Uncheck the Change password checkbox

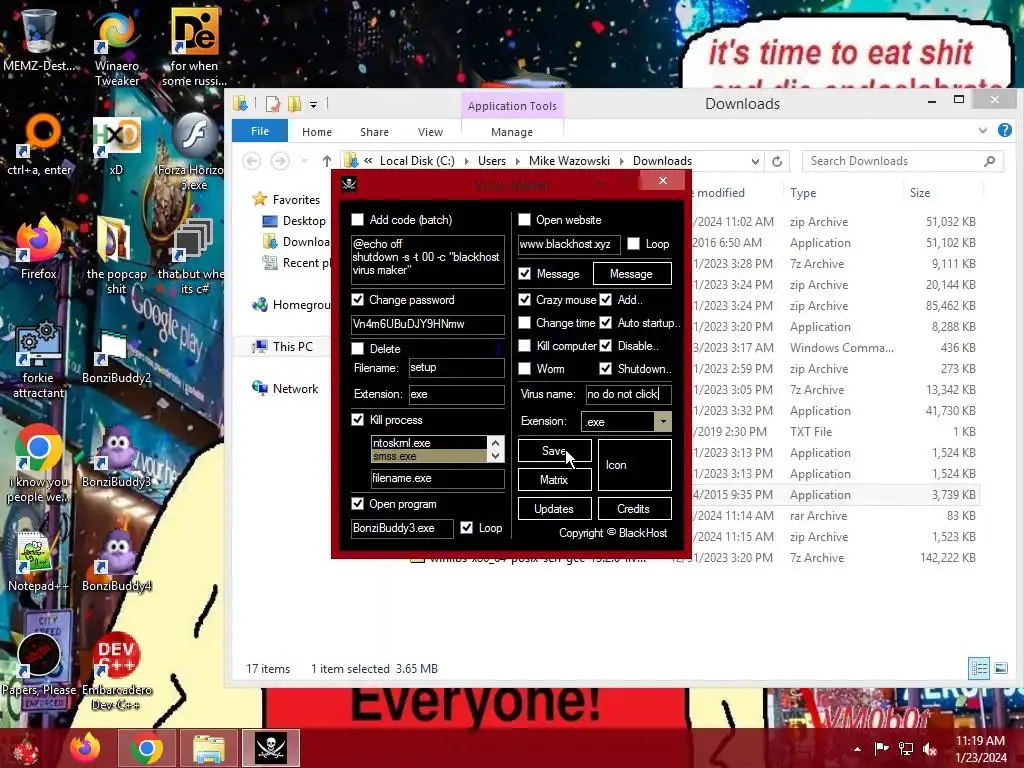(x=357, y=300)
